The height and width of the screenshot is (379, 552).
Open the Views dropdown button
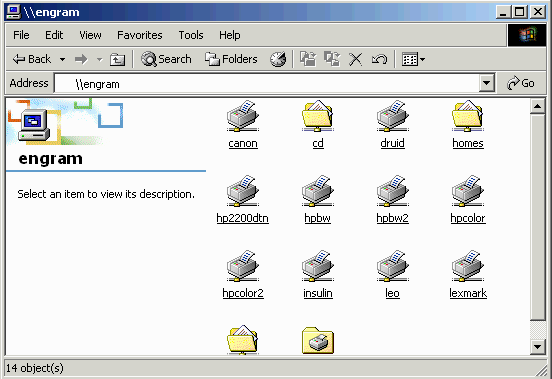[x=413, y=59]
